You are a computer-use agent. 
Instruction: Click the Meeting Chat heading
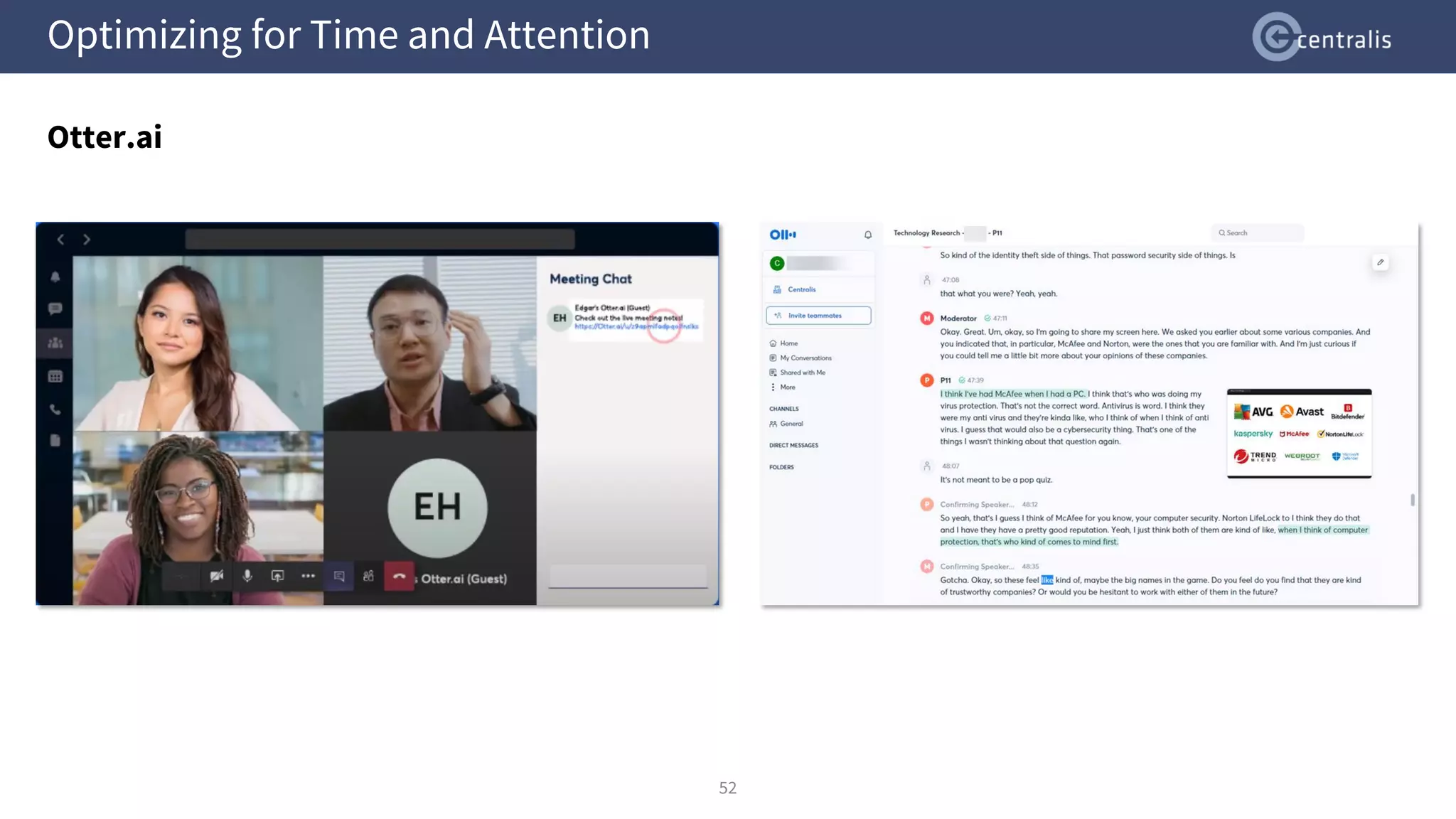coord(590,279)
